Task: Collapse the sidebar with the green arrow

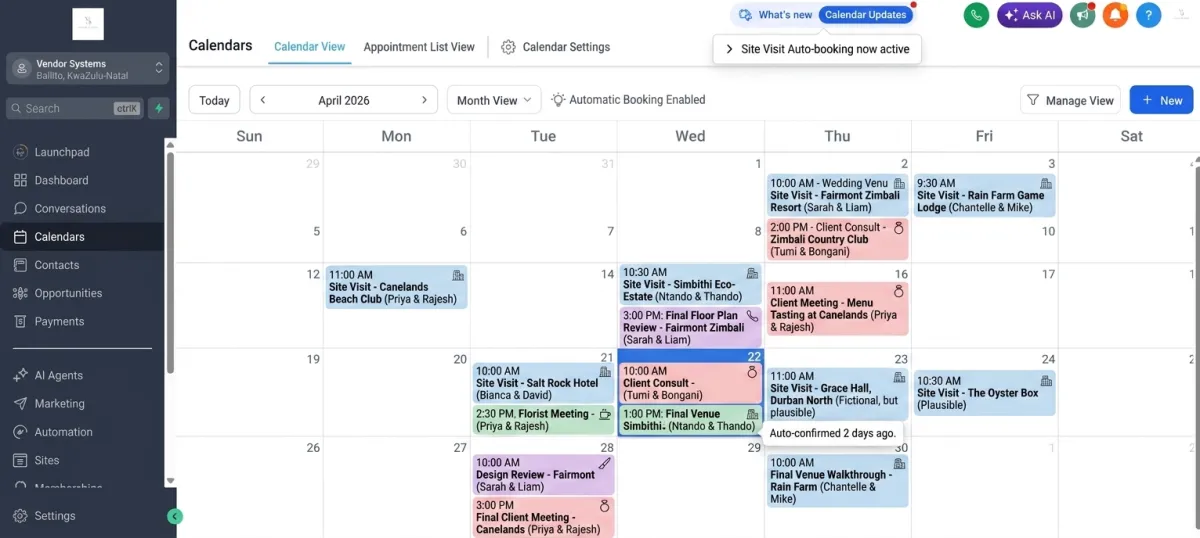Action: click(174, 516)
